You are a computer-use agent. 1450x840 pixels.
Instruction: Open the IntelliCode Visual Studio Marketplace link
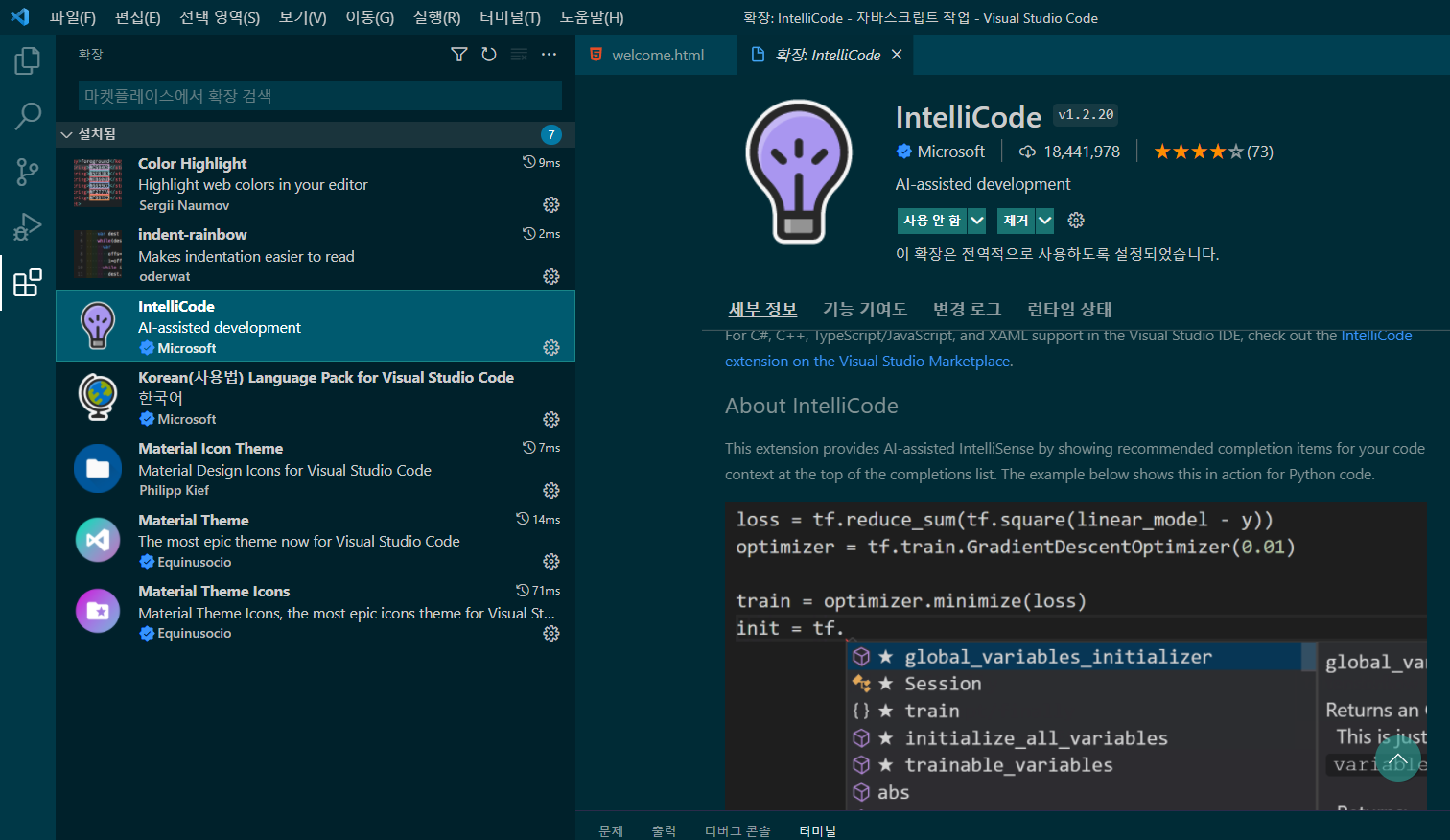tap(1068, 348)
